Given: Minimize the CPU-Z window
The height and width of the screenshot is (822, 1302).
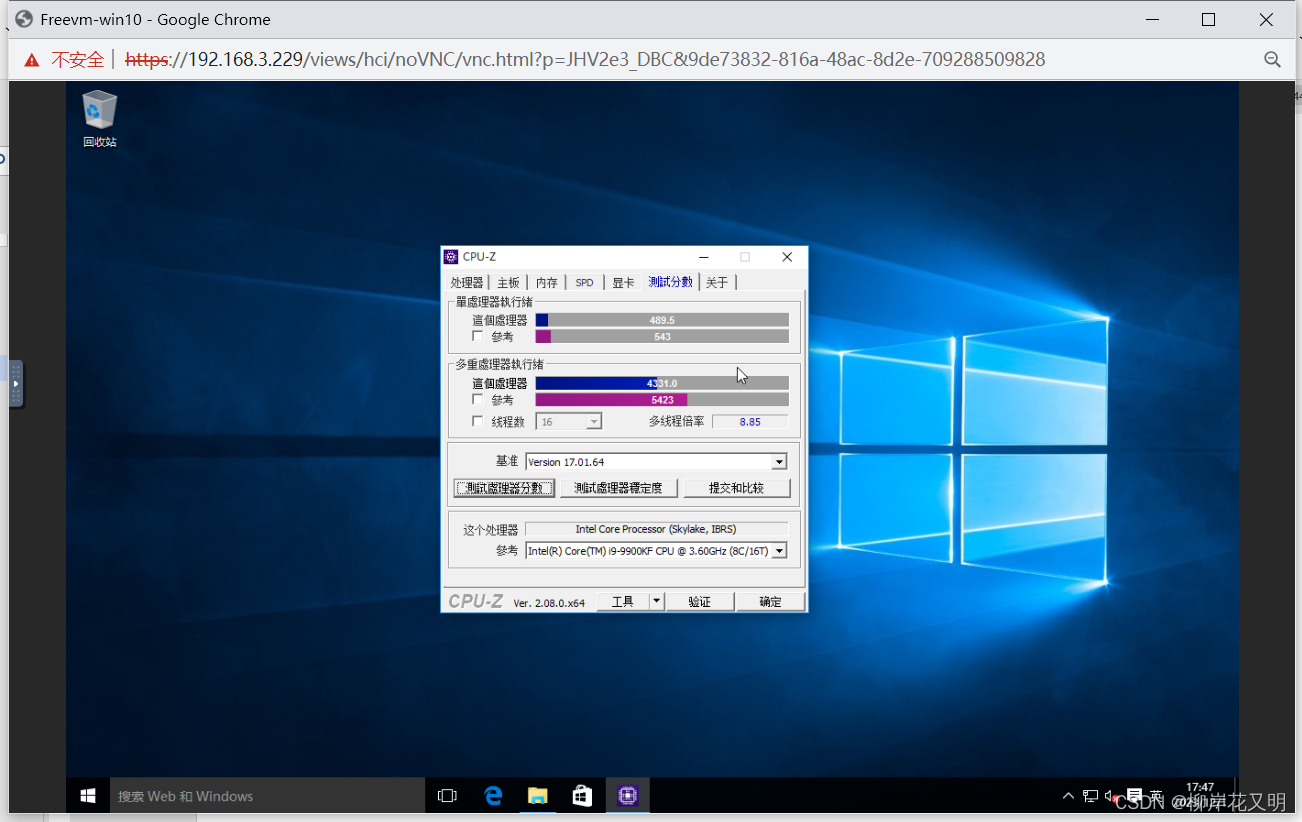Looking at the screenshot, I should coord(704,257).
